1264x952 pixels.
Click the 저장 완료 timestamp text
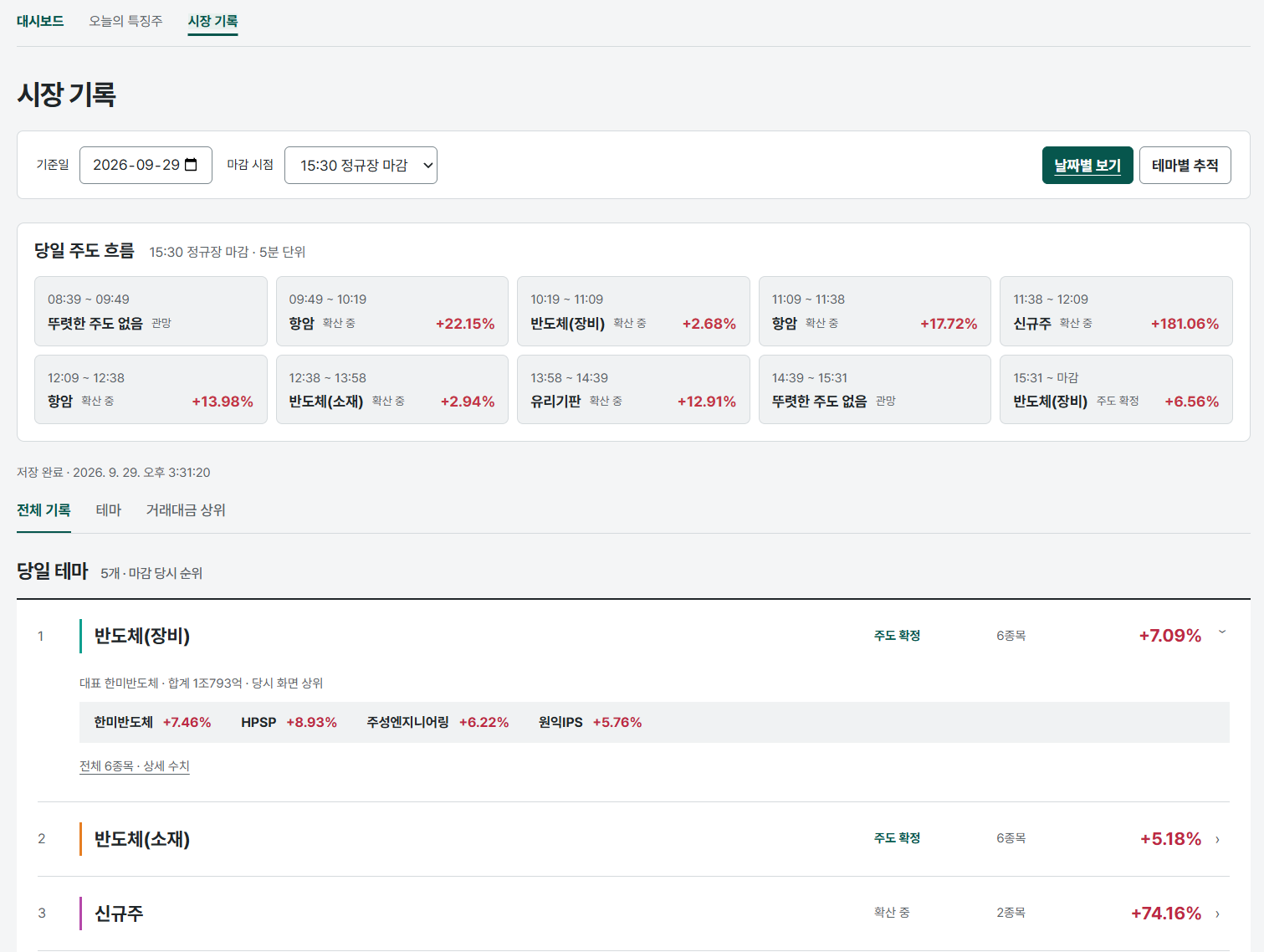click(x=114, y=473)
